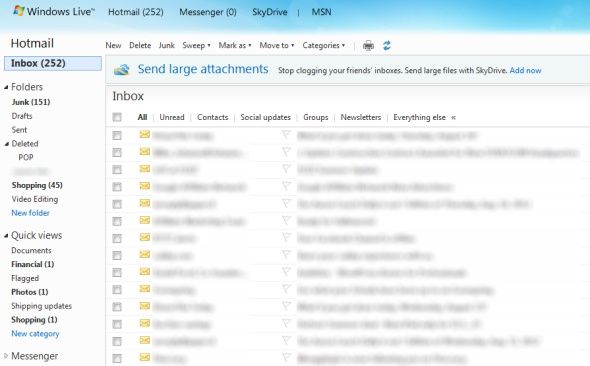This screenshot has width=590, height=366.
Task: Click Junk in the toolbar
Action: coord(167,46)
